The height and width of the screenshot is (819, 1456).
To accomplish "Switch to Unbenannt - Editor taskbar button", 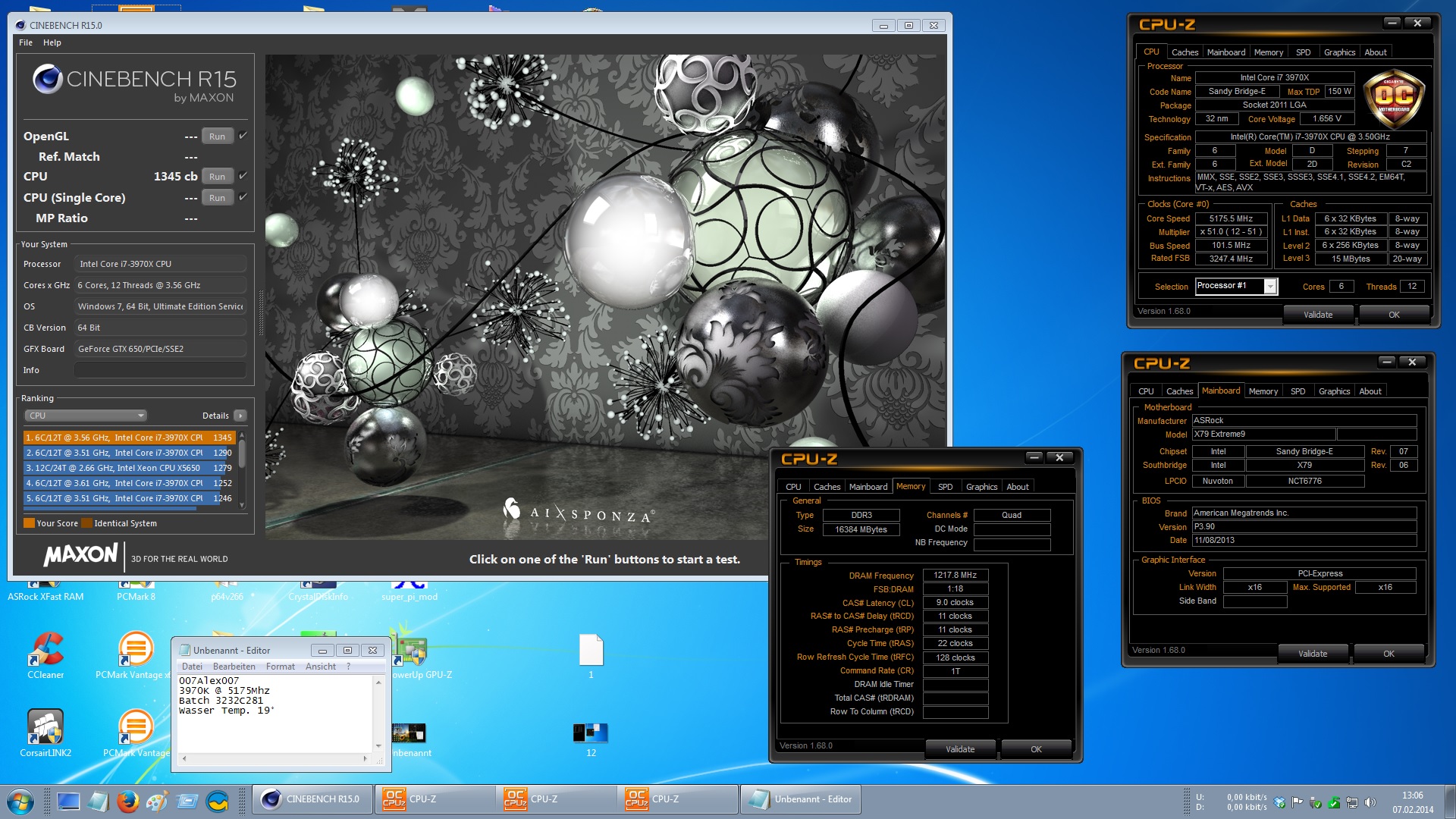I will point(800,799).
